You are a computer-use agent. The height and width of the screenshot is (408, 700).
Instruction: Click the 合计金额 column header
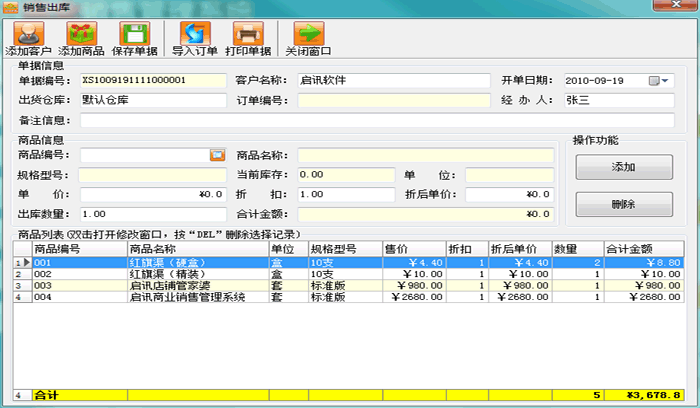pos(630,249)
